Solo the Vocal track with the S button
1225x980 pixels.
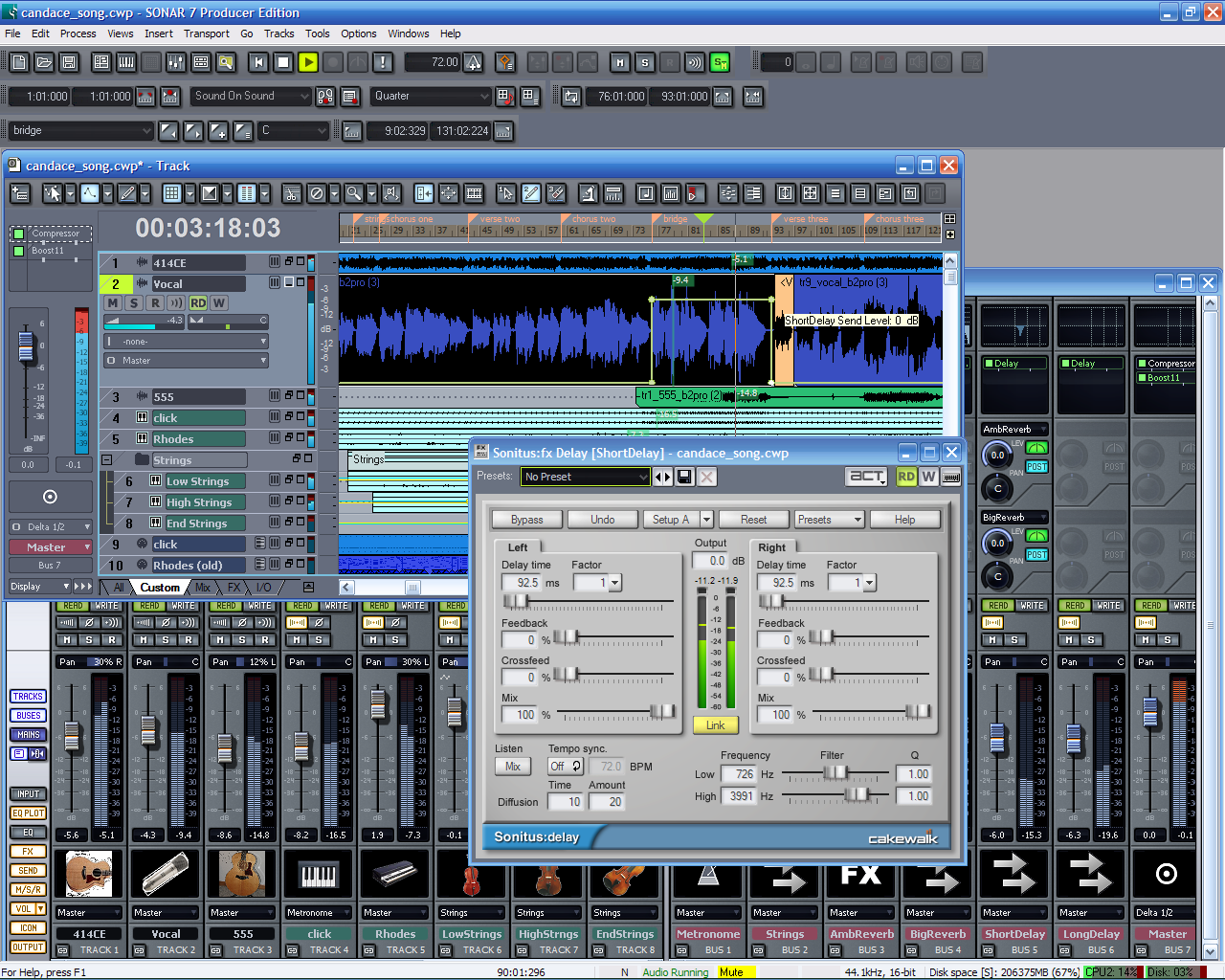click(x=134, y=303)
